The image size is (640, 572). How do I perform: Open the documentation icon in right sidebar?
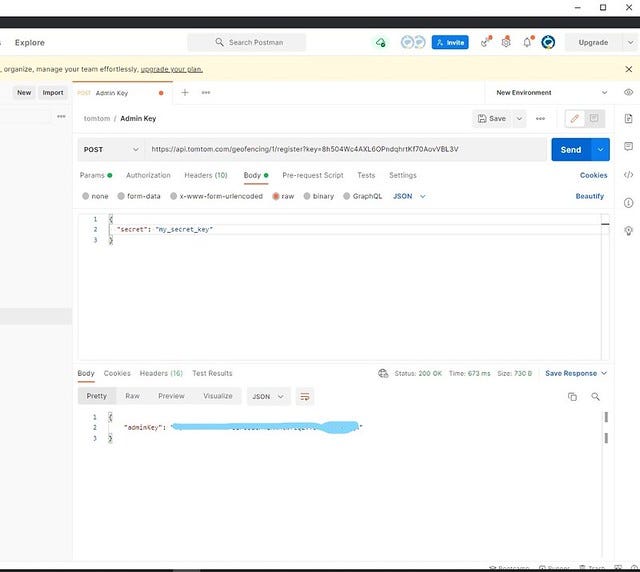[628, 118]
